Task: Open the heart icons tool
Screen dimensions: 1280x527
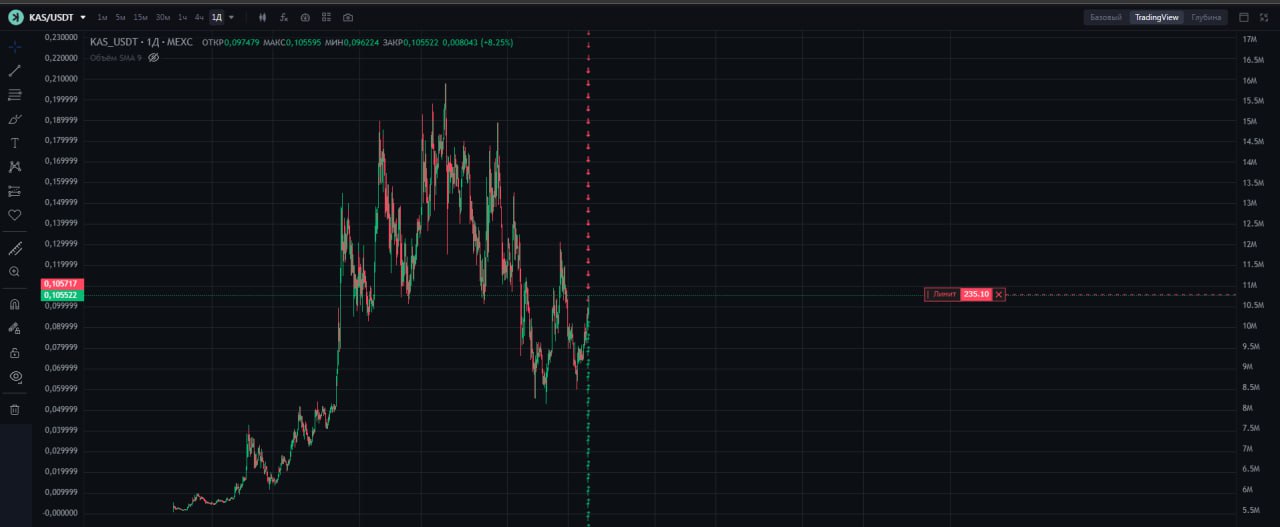Action: [14, 215]
